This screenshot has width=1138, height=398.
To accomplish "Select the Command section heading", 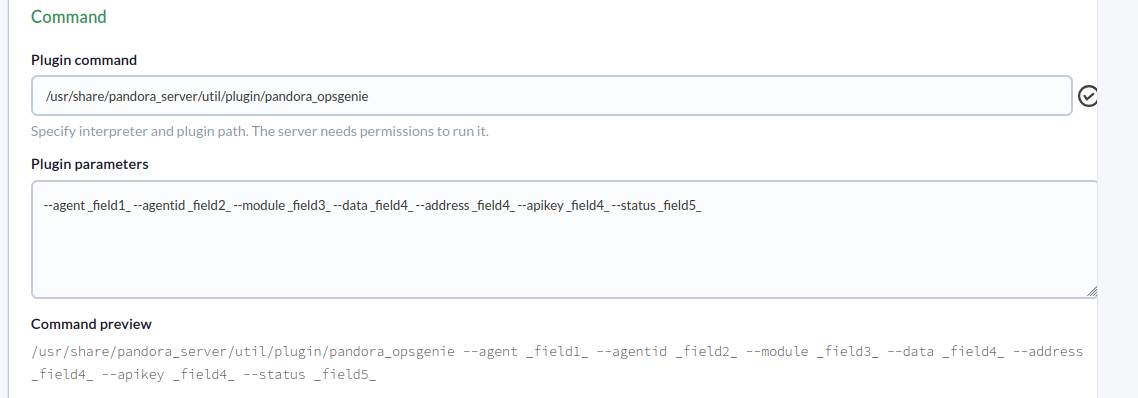I will coord(69,17).
